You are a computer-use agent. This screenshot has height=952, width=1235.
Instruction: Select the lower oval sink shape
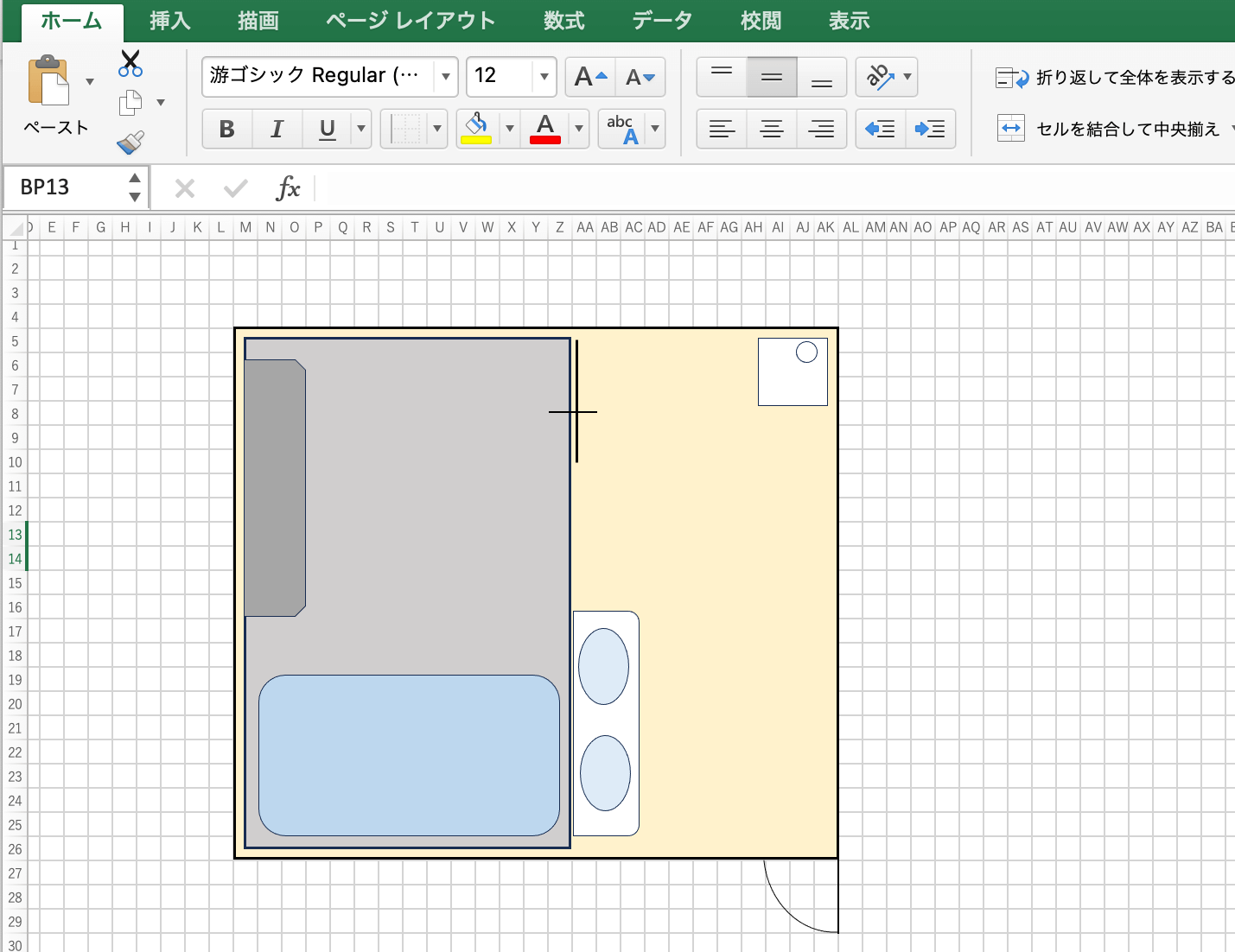(x=605, y=773)
